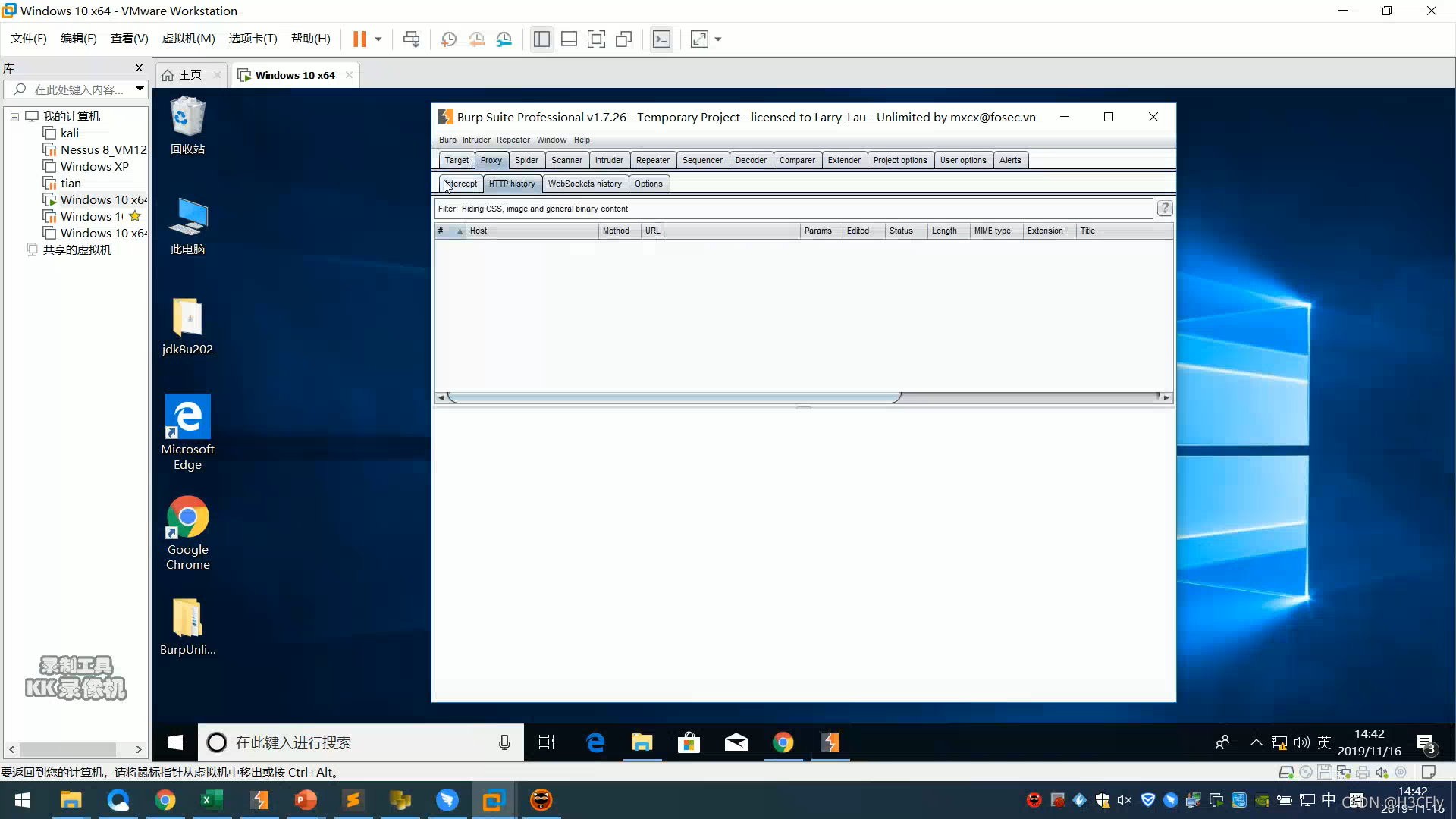1456x819 pixels.
Task: Click the HTTP history horizontal scrollbar
Action: (673, 397)
